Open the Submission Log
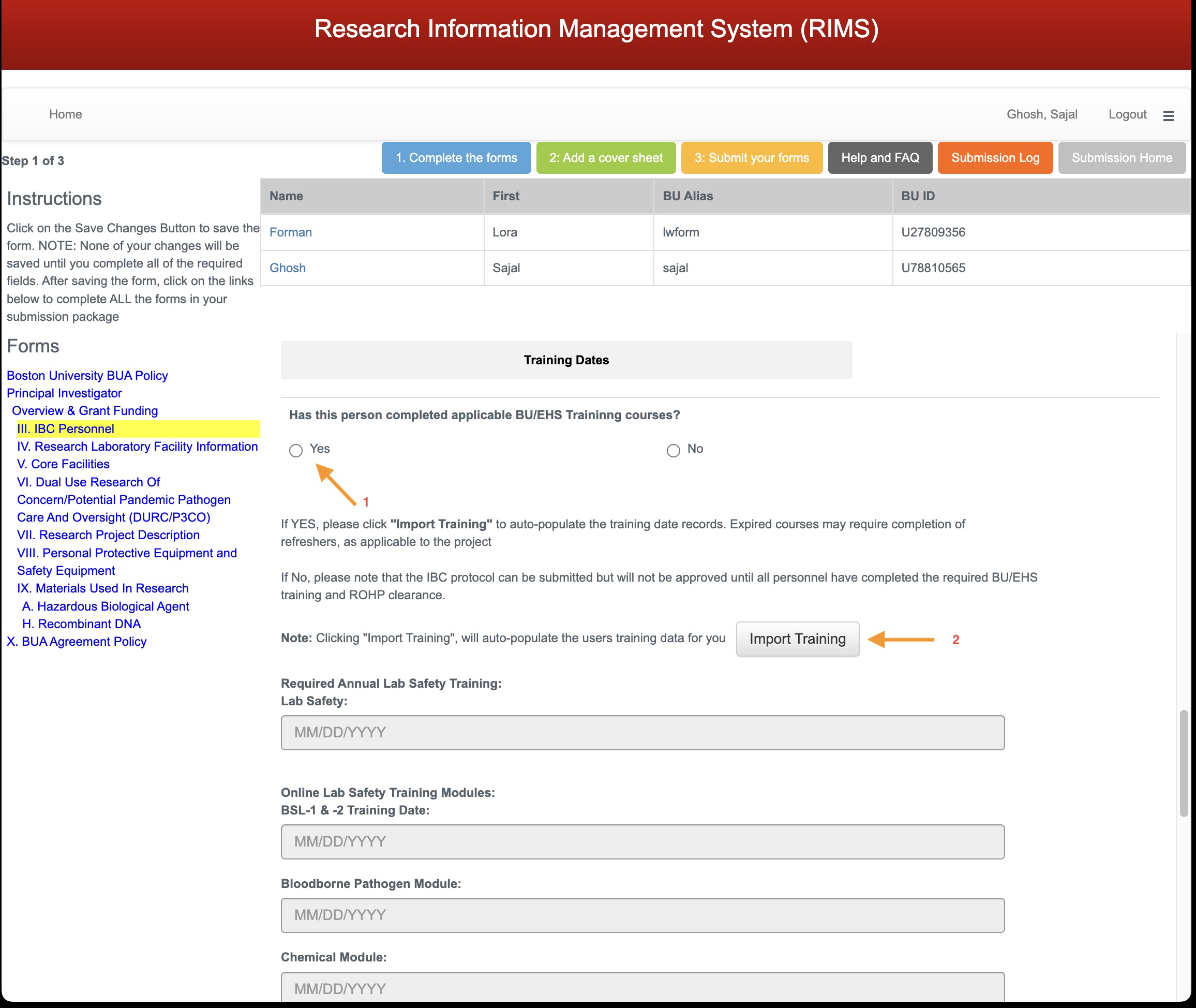Screen dimensions: 1196x1008 click(x=995, y=158)
